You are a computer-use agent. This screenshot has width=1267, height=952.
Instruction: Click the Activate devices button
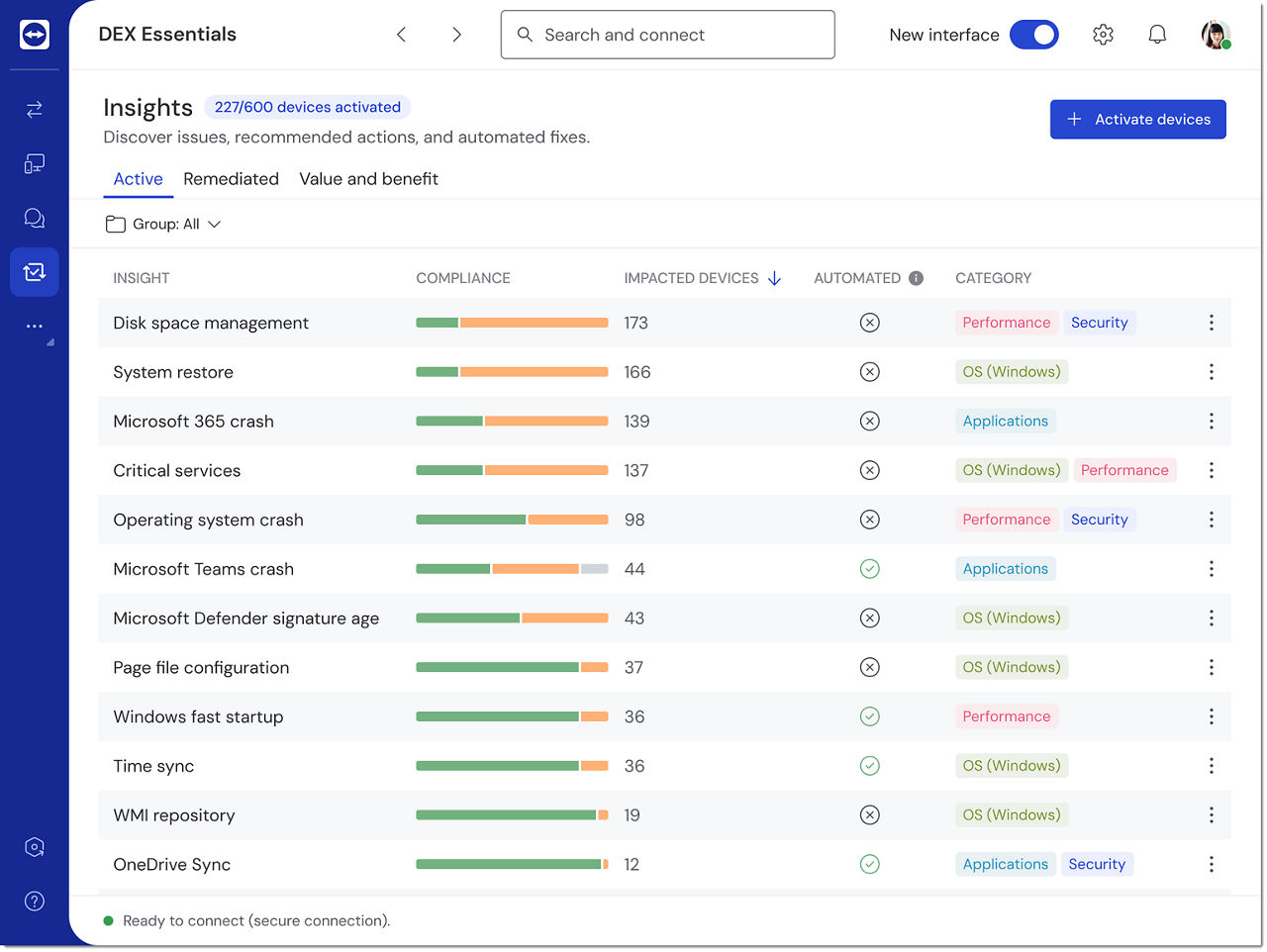(1137, 120)
